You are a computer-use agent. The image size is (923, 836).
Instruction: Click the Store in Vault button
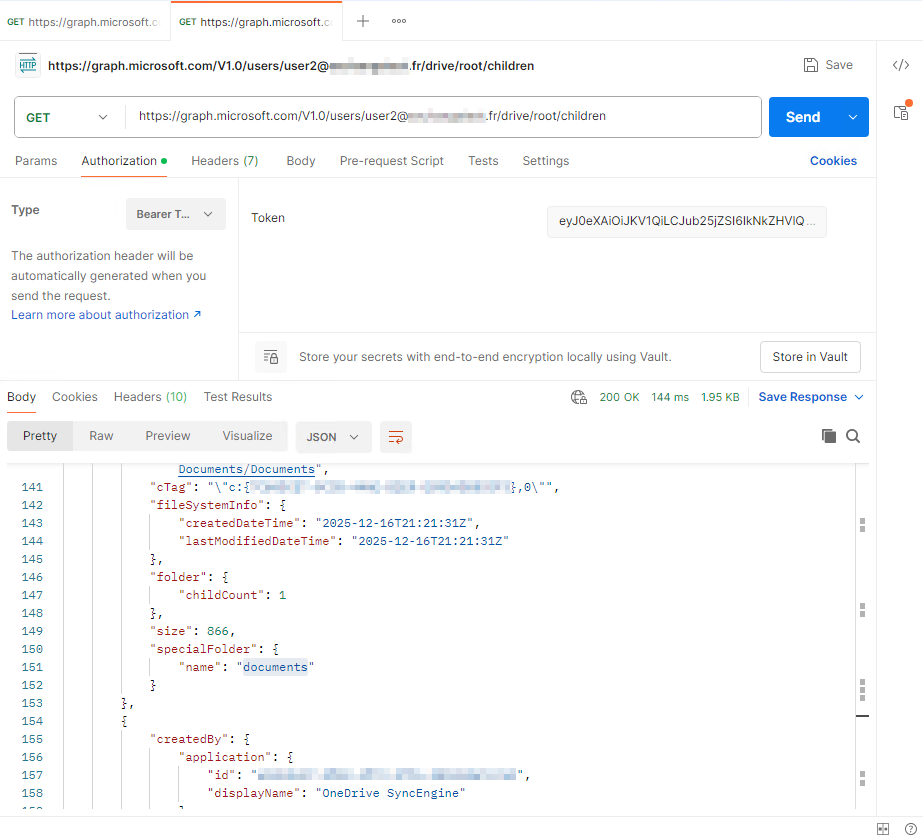(x=810, y=357)
